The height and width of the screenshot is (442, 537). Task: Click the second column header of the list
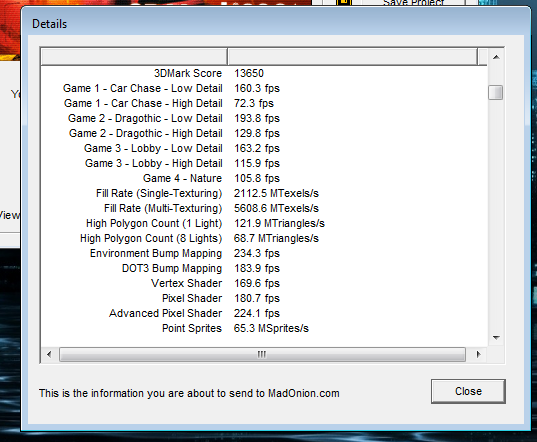click(352, 56)
